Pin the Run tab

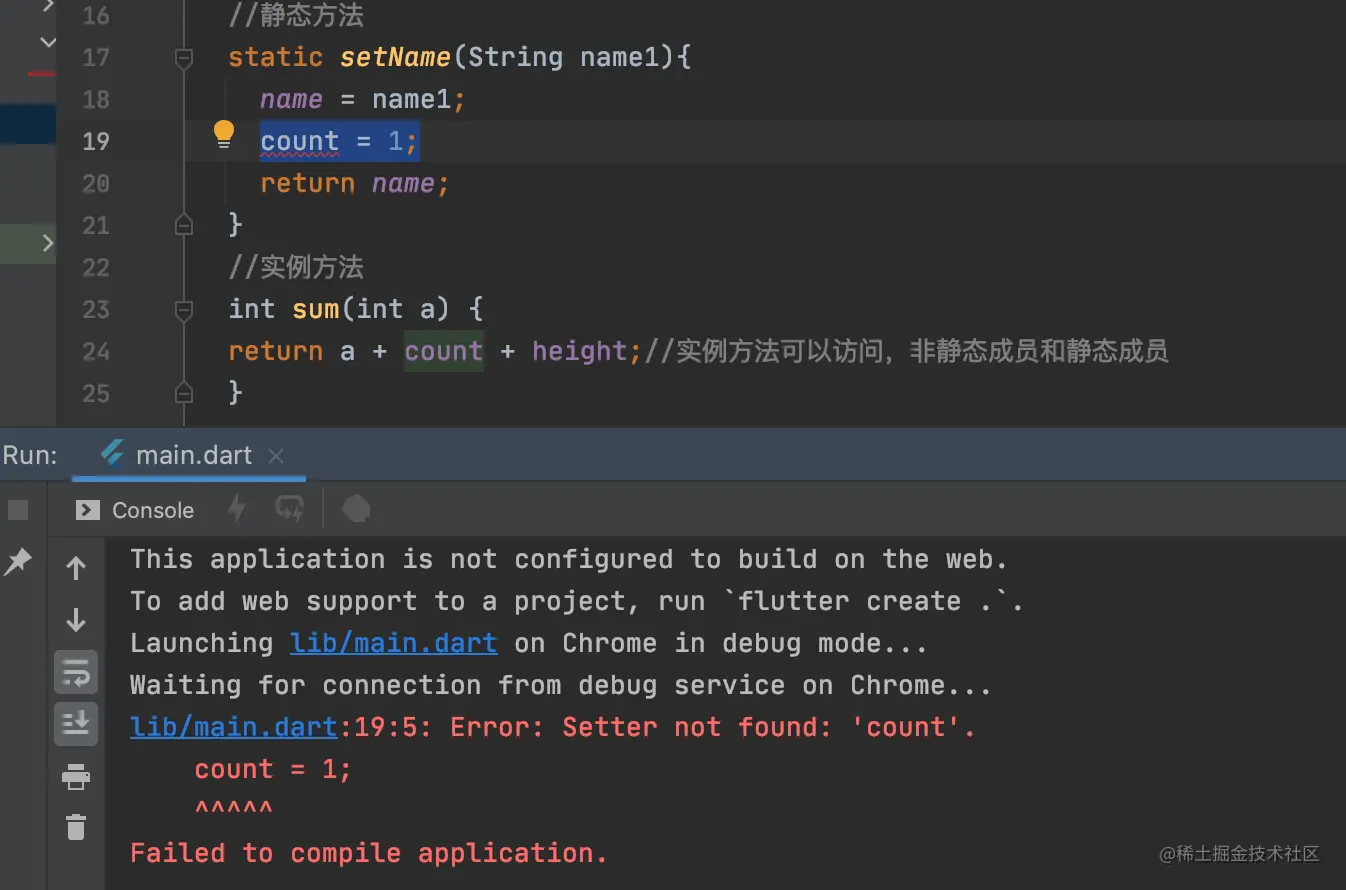click(18, 561)
